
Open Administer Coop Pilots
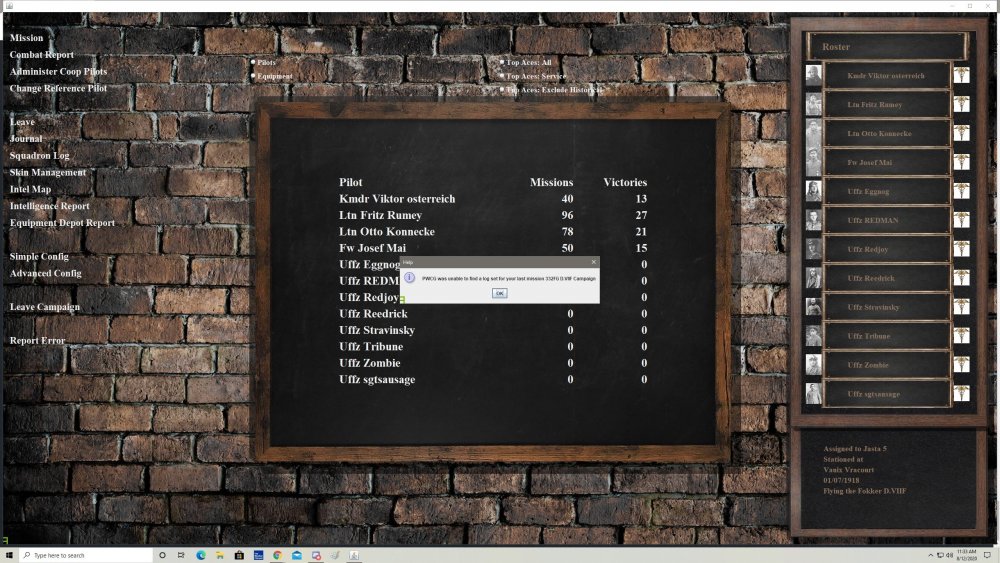point(58,71)
